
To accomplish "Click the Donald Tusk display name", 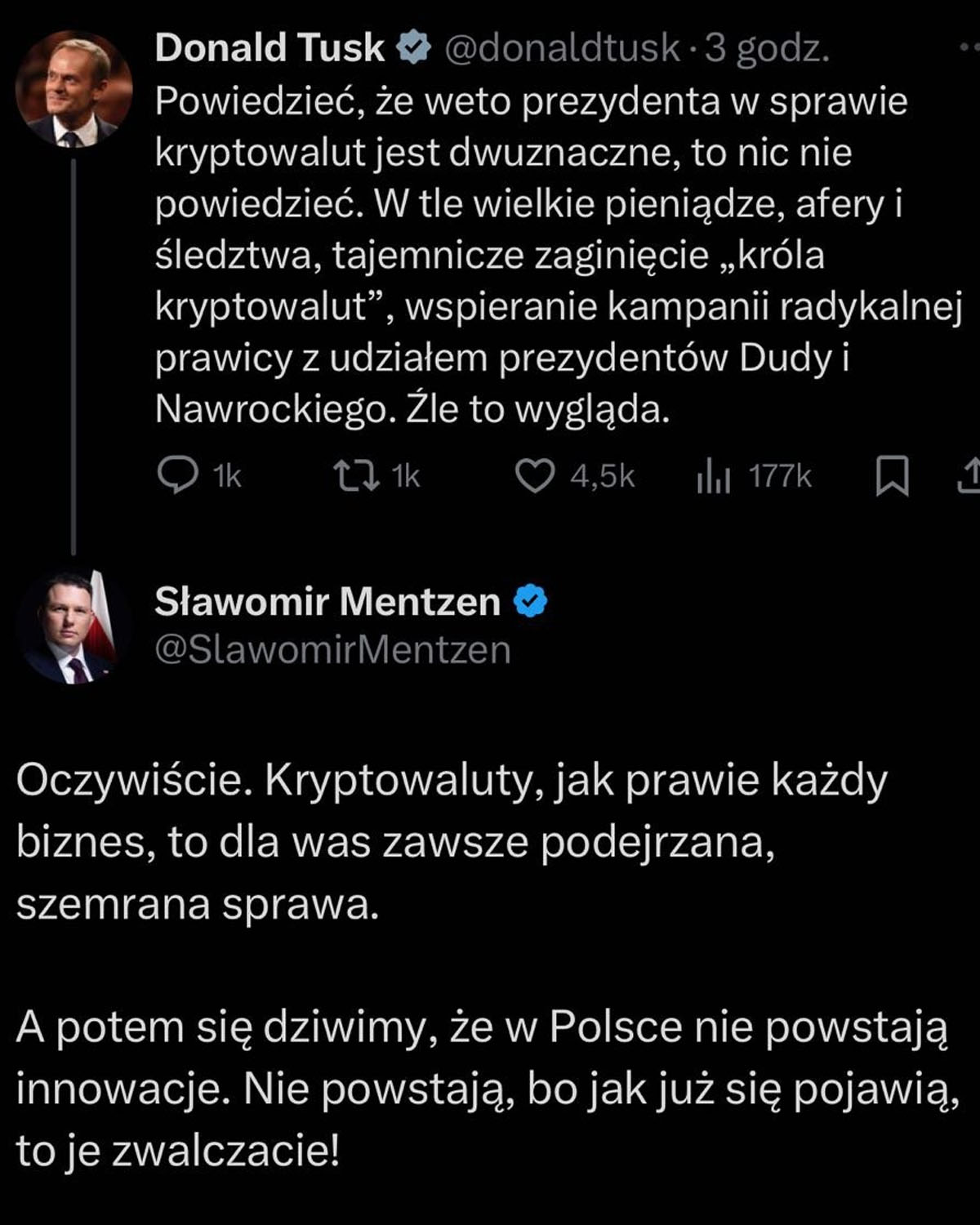I will click(269, 48).
